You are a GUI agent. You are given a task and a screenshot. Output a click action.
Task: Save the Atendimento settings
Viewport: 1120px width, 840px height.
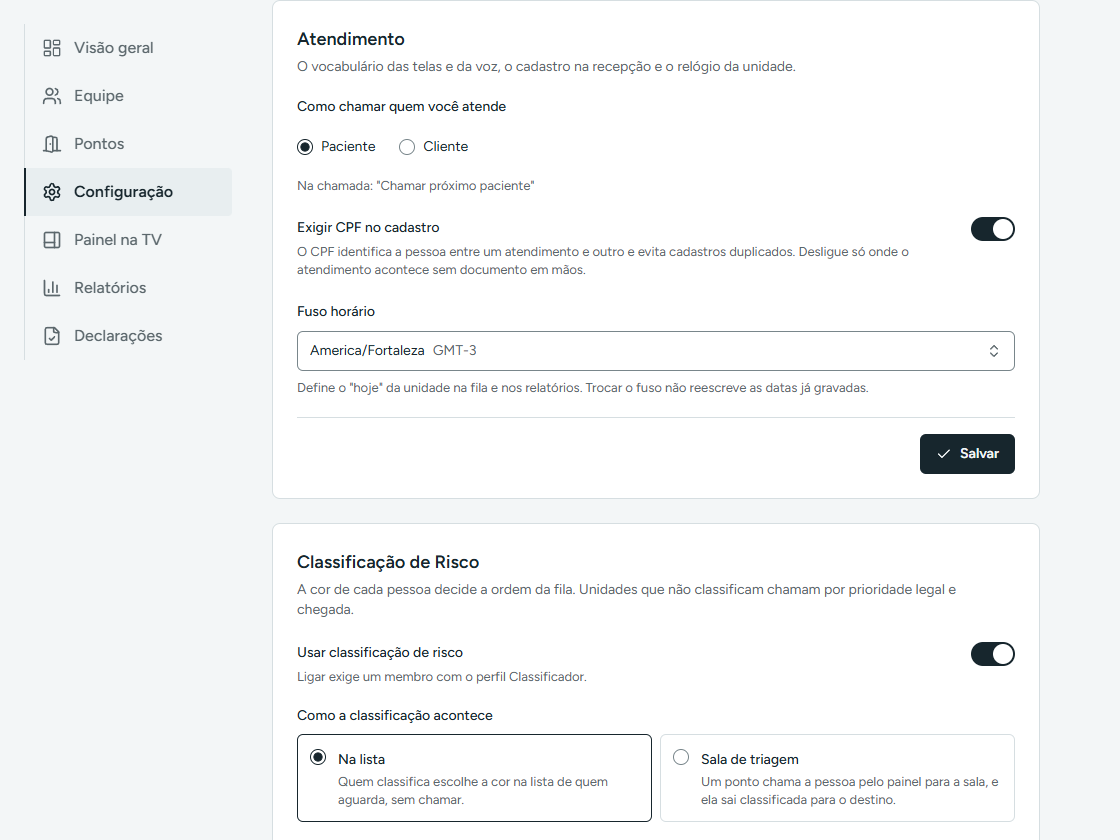click(966, 454)
